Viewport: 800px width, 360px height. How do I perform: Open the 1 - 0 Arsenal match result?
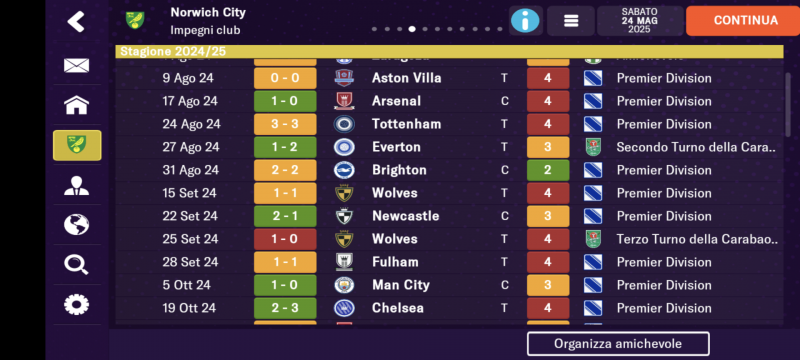click(x=285, y=101)
